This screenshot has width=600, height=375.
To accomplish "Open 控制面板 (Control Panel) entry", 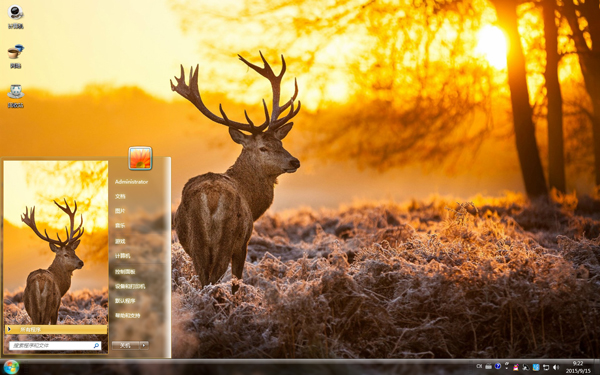I will click(125, 272).
